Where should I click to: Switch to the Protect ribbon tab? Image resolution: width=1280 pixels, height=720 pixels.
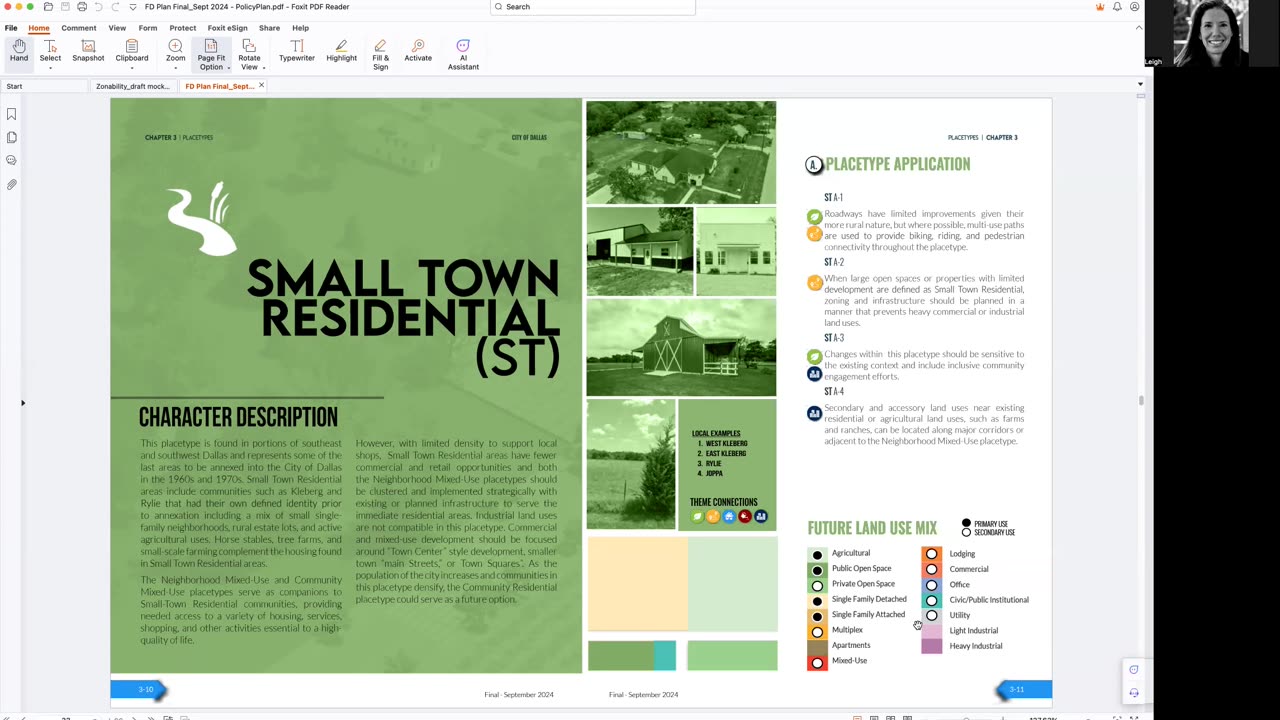(183, 28)
